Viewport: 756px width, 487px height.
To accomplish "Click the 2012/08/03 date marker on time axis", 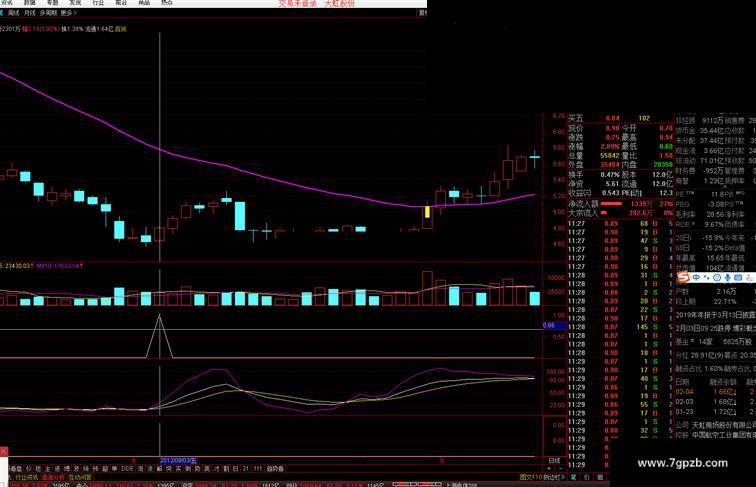I will [x=178, y=460].
